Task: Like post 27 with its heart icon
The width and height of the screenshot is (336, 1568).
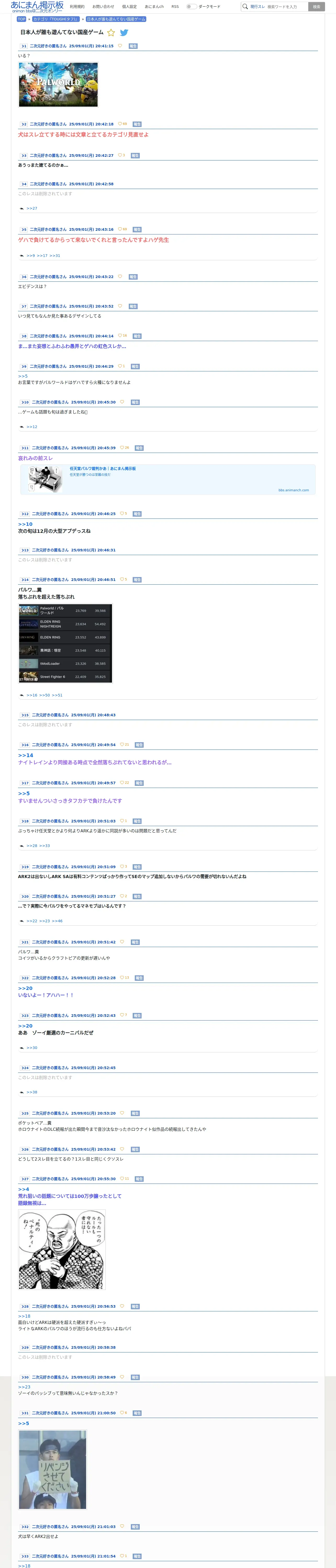Action: point(122,1178)
